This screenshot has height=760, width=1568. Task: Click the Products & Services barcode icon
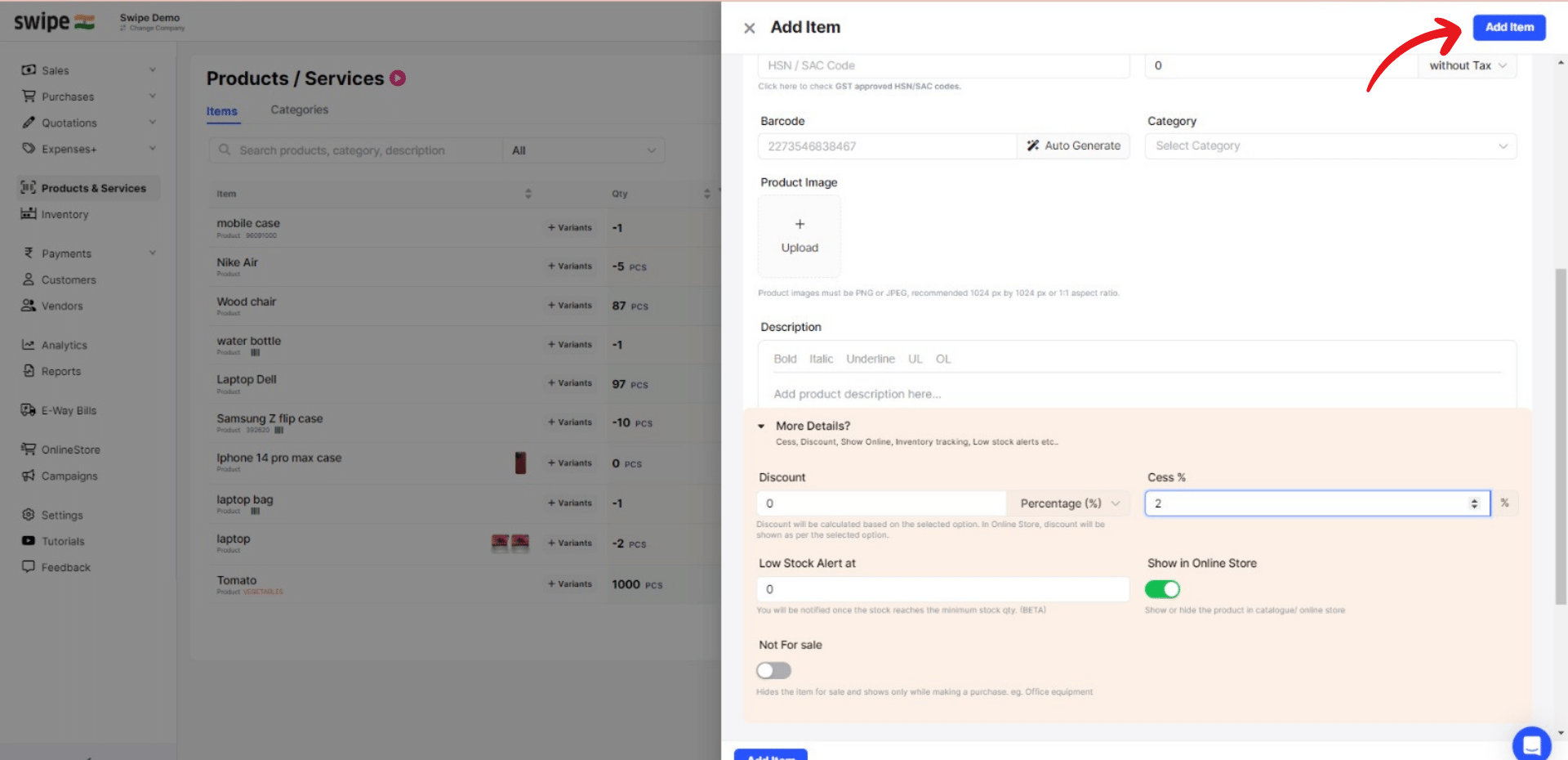coord(29,188)
